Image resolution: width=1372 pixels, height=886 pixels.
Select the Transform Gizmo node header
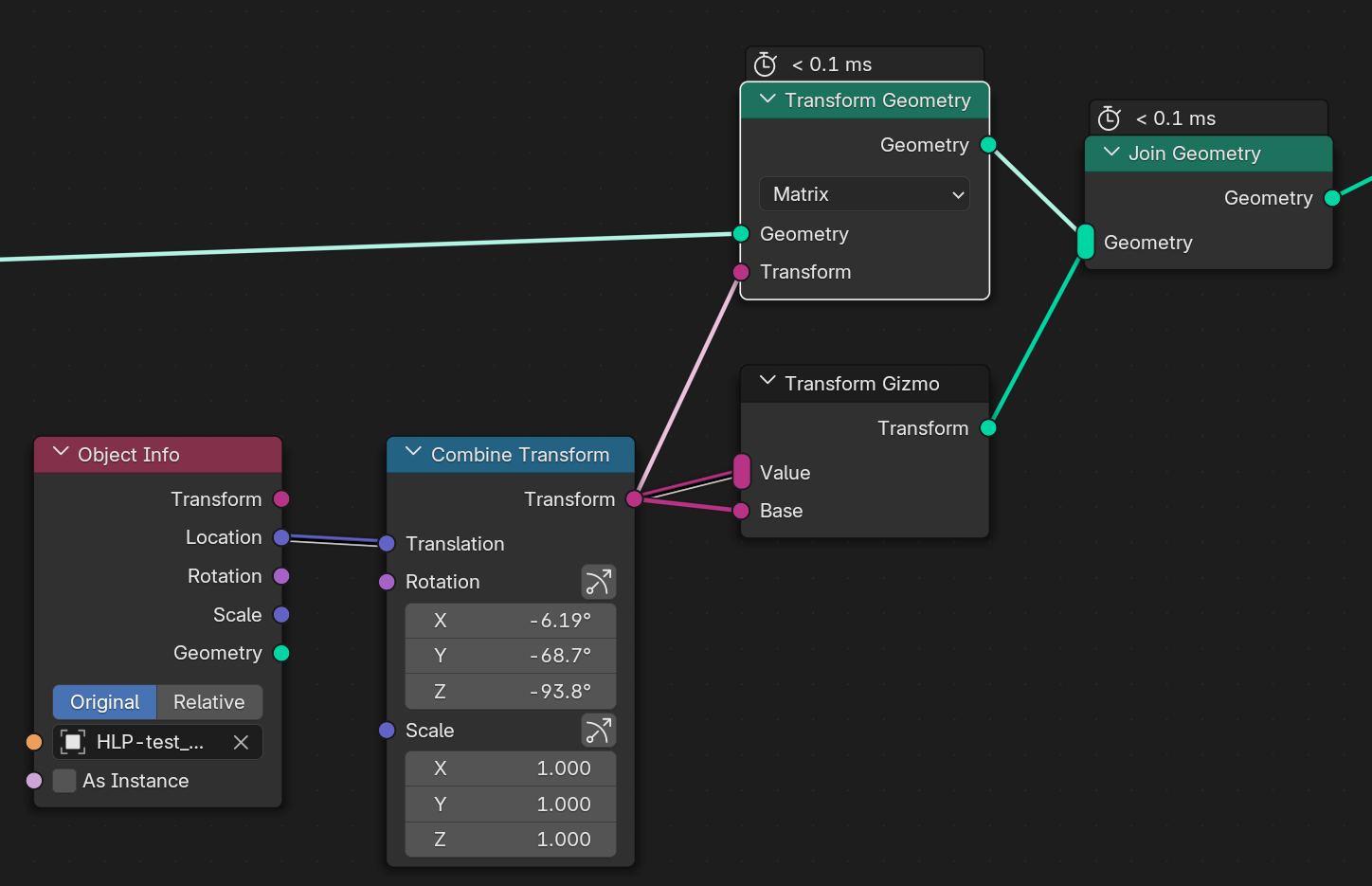(x=865, y=384)
